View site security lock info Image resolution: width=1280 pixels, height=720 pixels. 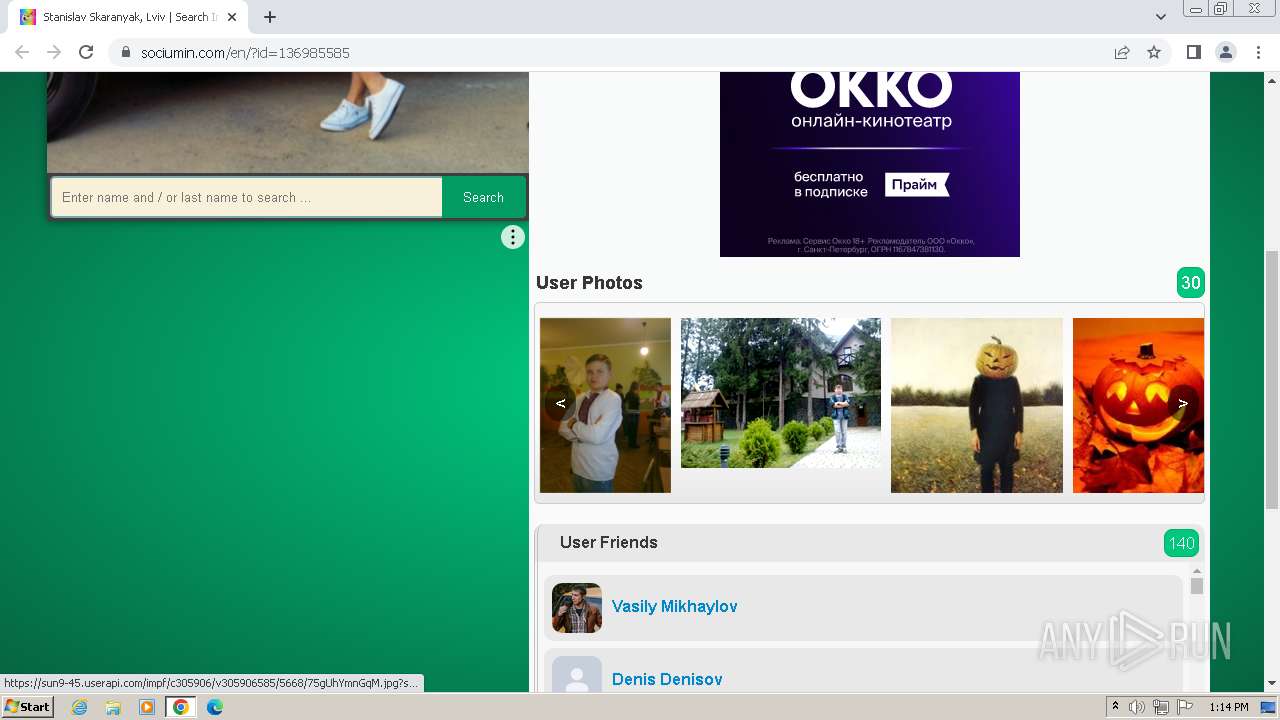pos(126,52)
